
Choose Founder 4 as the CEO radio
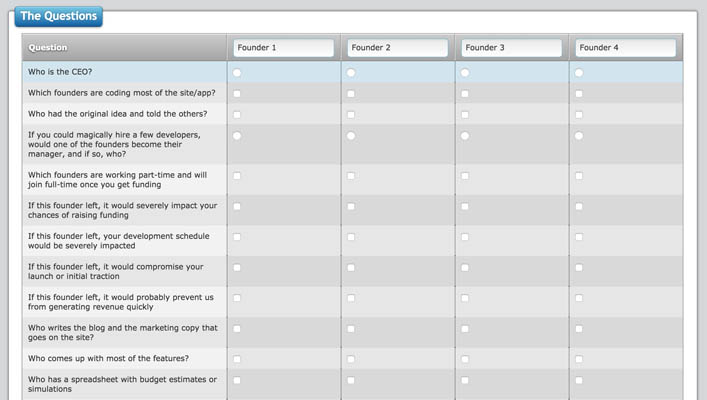pyautogui.click(x=579, y=73)
